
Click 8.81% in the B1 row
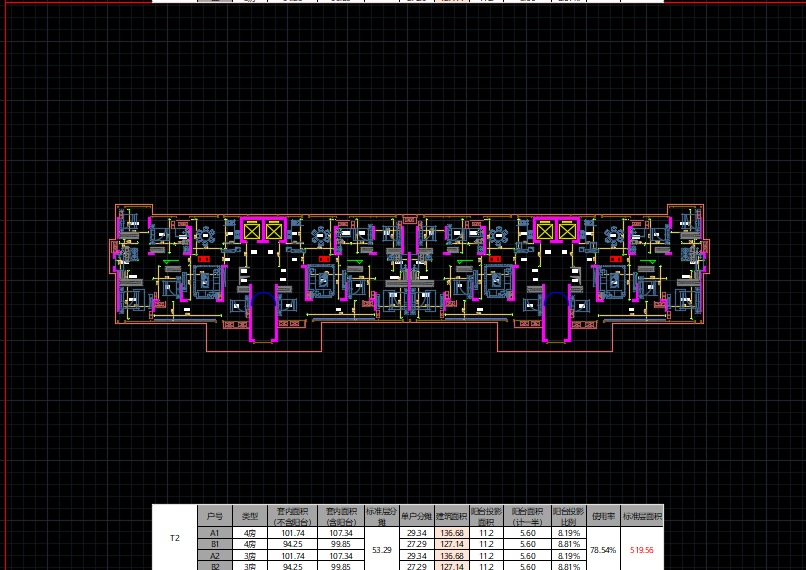[569, 544]
